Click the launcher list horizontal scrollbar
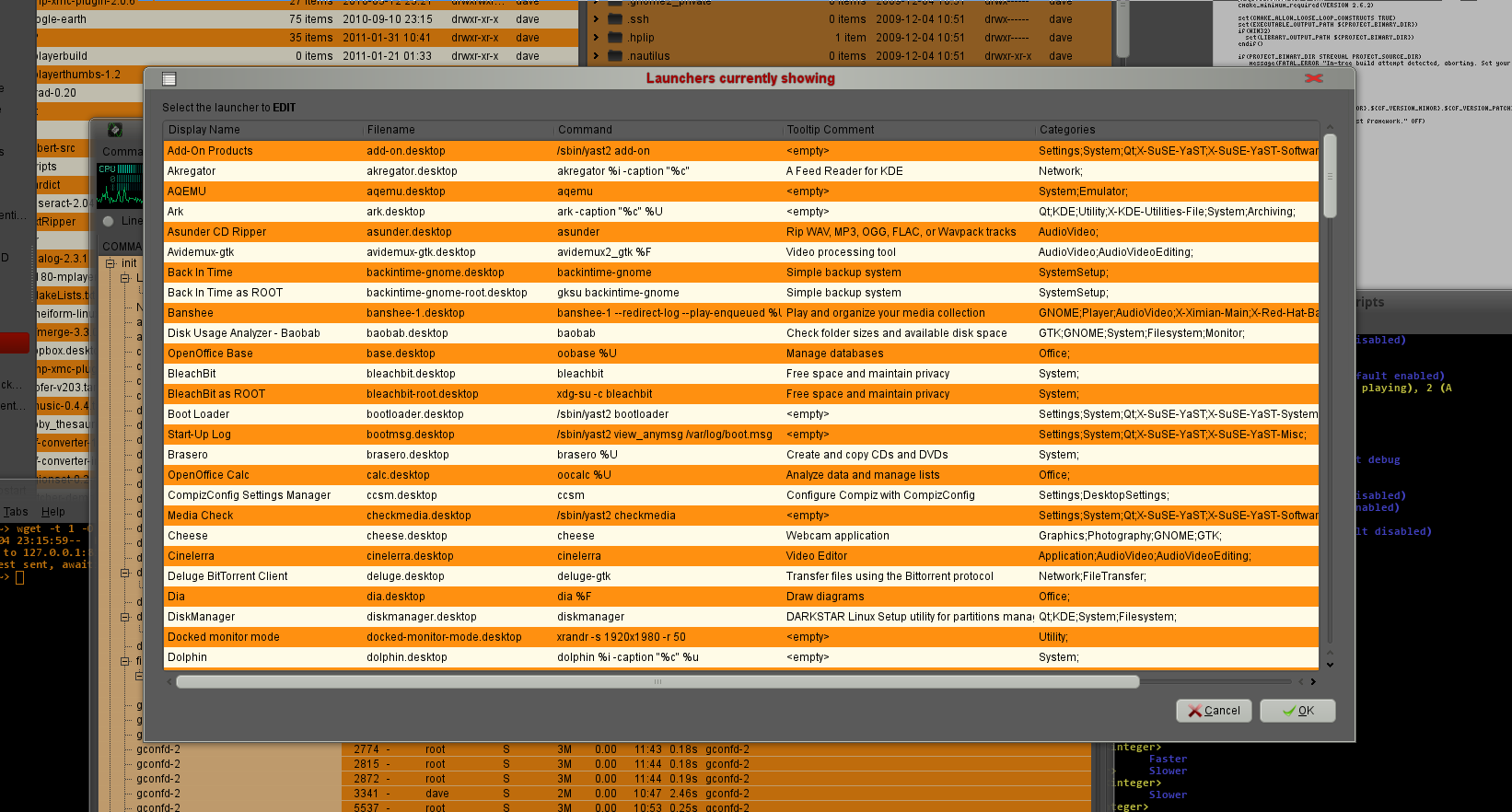The height and width of the screenshot is (812, 1512). pyautogui.click(x=657, y=682)
